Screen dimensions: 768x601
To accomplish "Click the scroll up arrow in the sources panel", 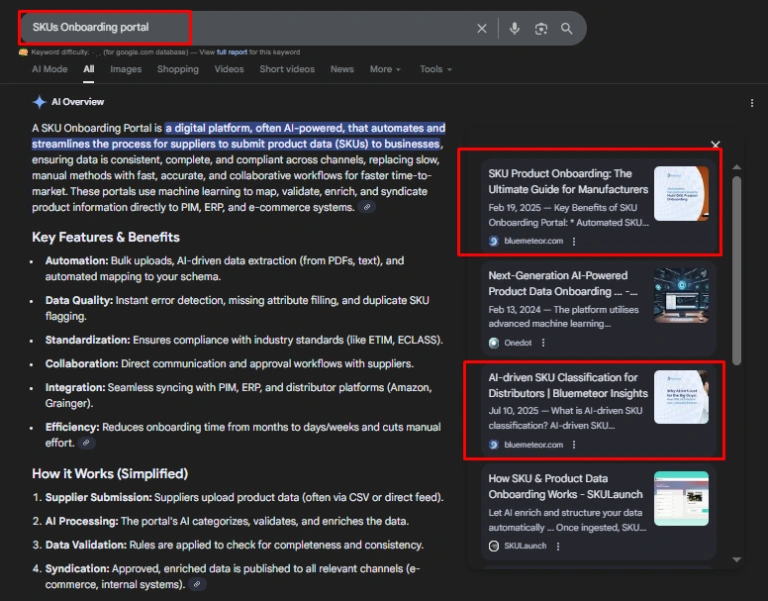I will click(737, 168).
